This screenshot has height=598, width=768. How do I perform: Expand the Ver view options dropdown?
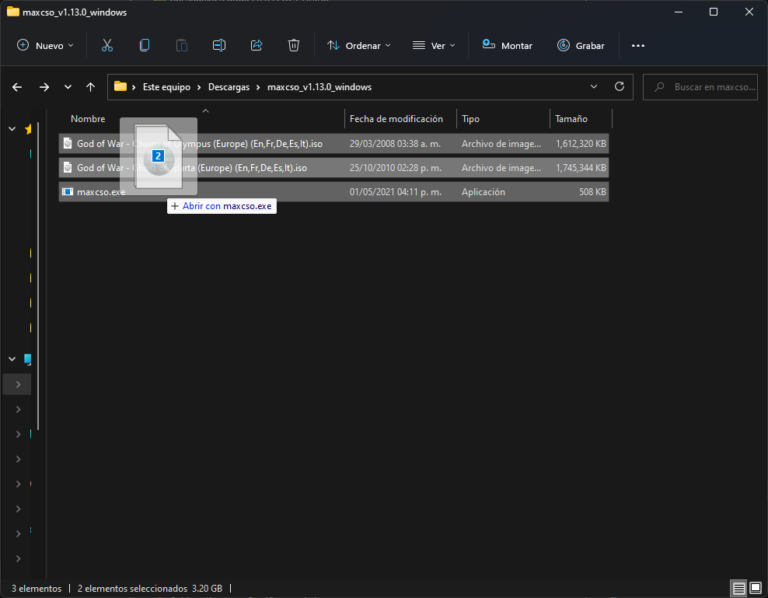tap(434, 45)
